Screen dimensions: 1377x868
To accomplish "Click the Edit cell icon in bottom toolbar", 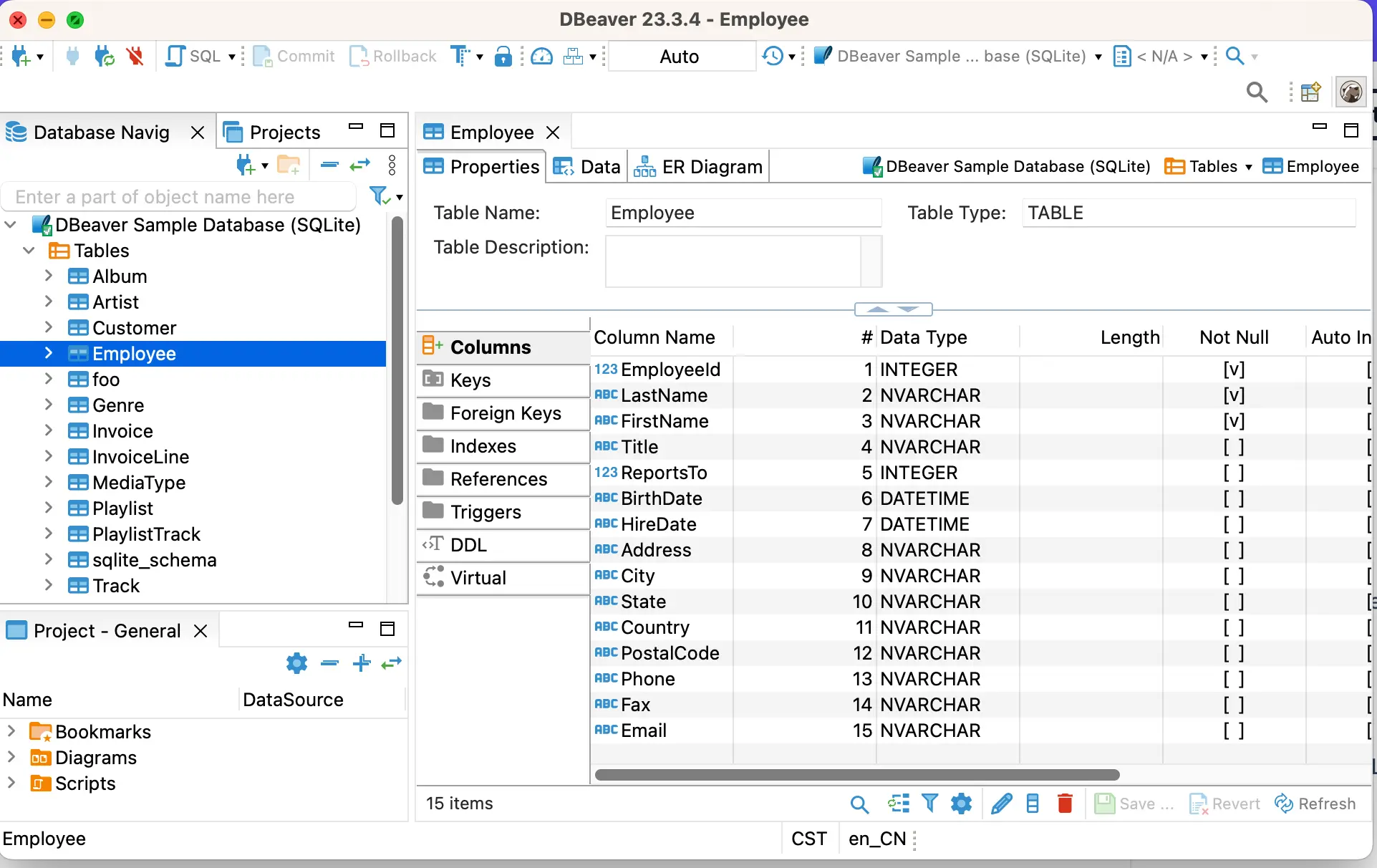I will [1000, 802].
